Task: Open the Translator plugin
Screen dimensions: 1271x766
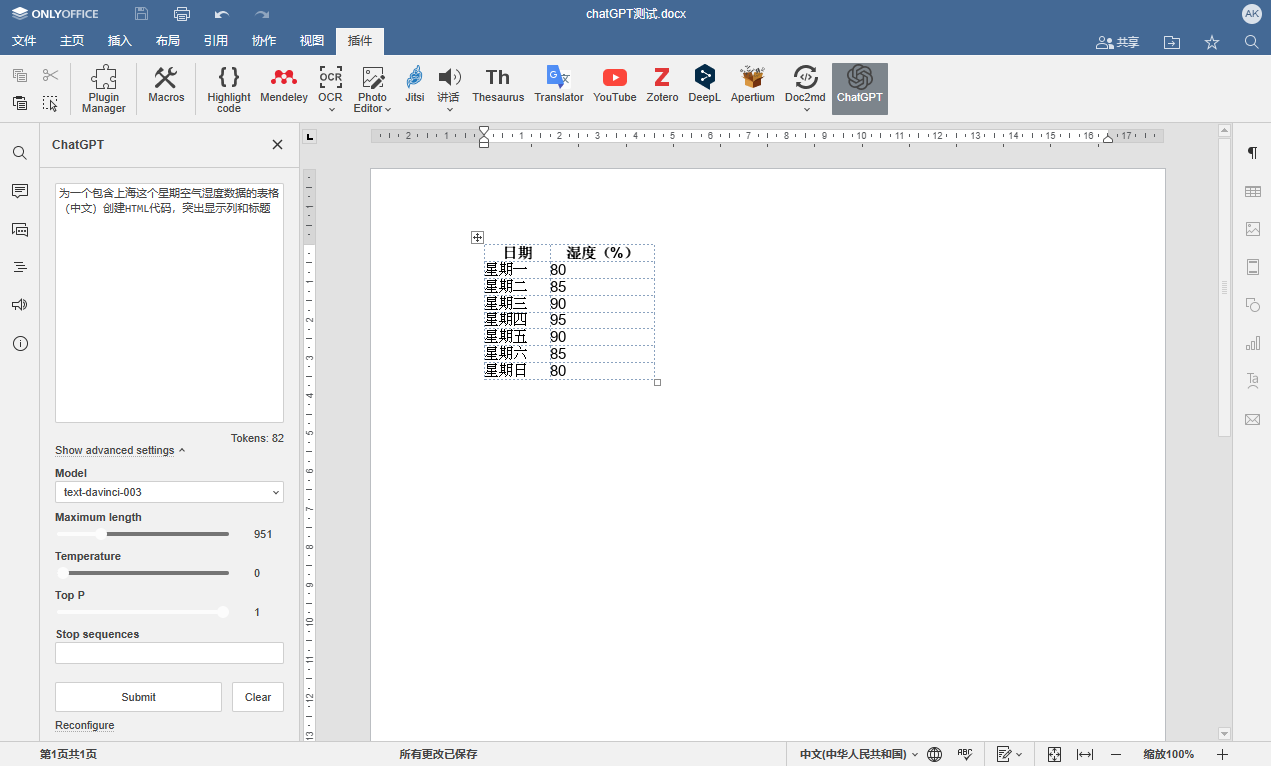Action: (x=559, y=85)
